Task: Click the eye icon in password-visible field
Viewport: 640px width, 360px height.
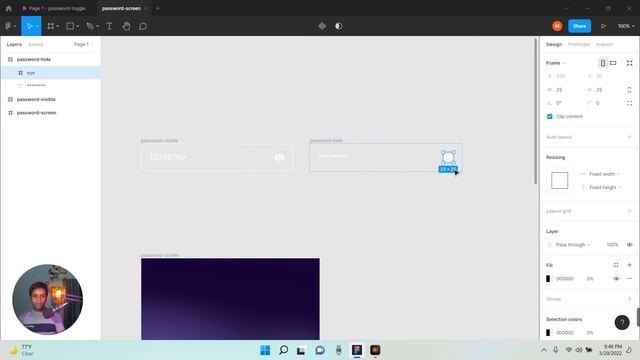Action: [280, 158]
